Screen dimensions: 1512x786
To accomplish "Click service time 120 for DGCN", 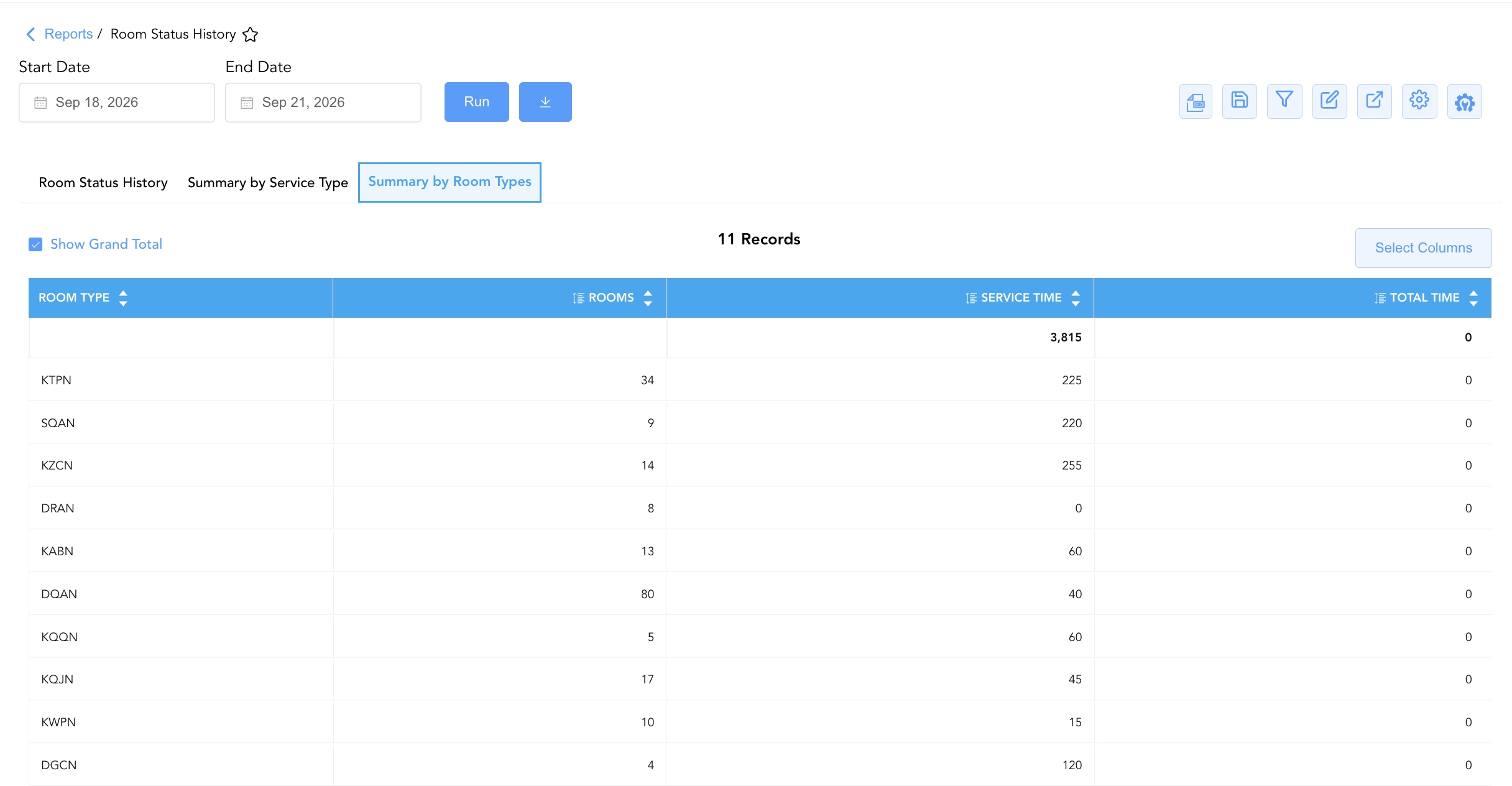I will click(x=1072, y=765).
